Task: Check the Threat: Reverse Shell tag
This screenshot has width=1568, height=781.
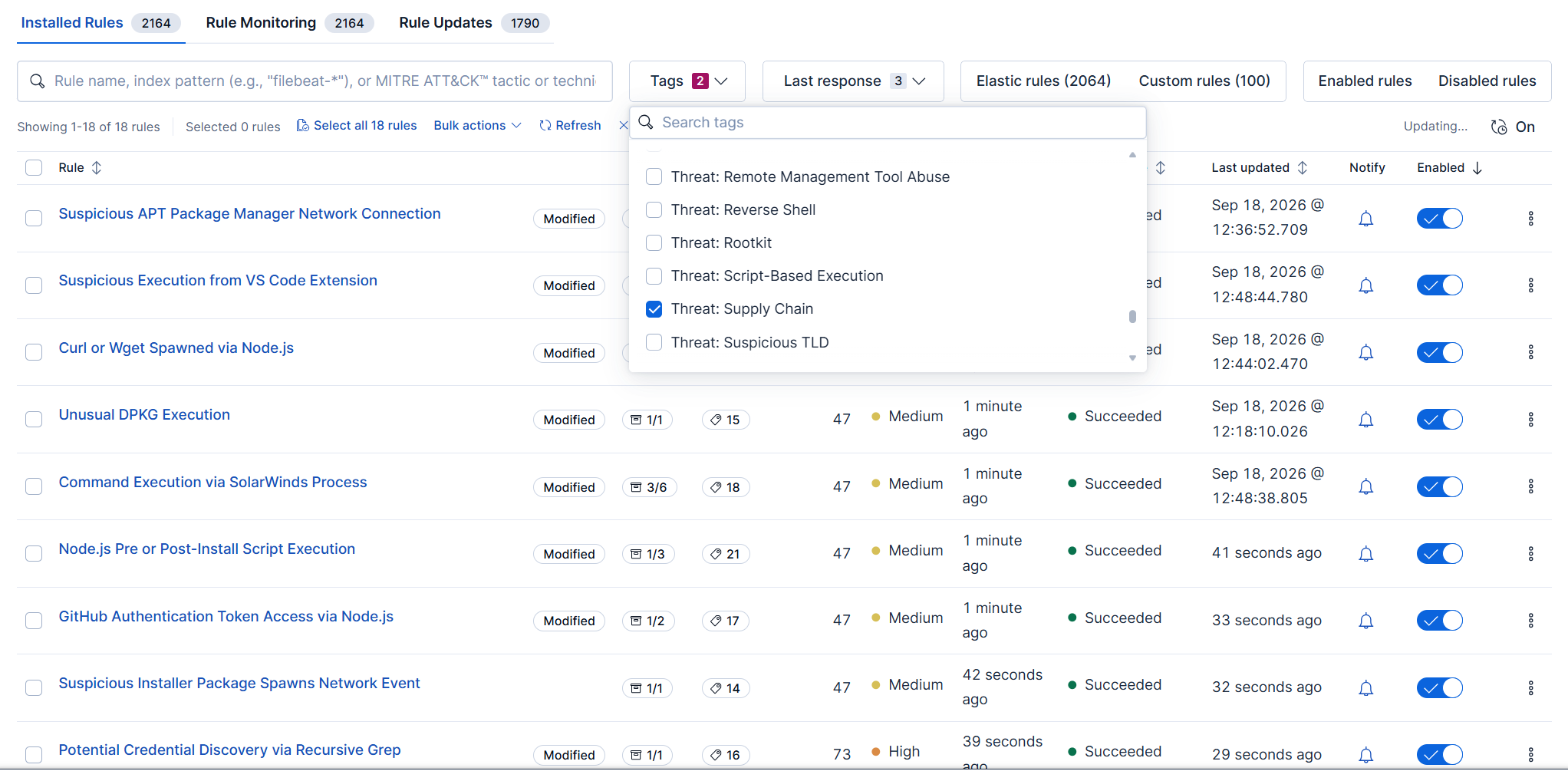Action: click(654, 210)
